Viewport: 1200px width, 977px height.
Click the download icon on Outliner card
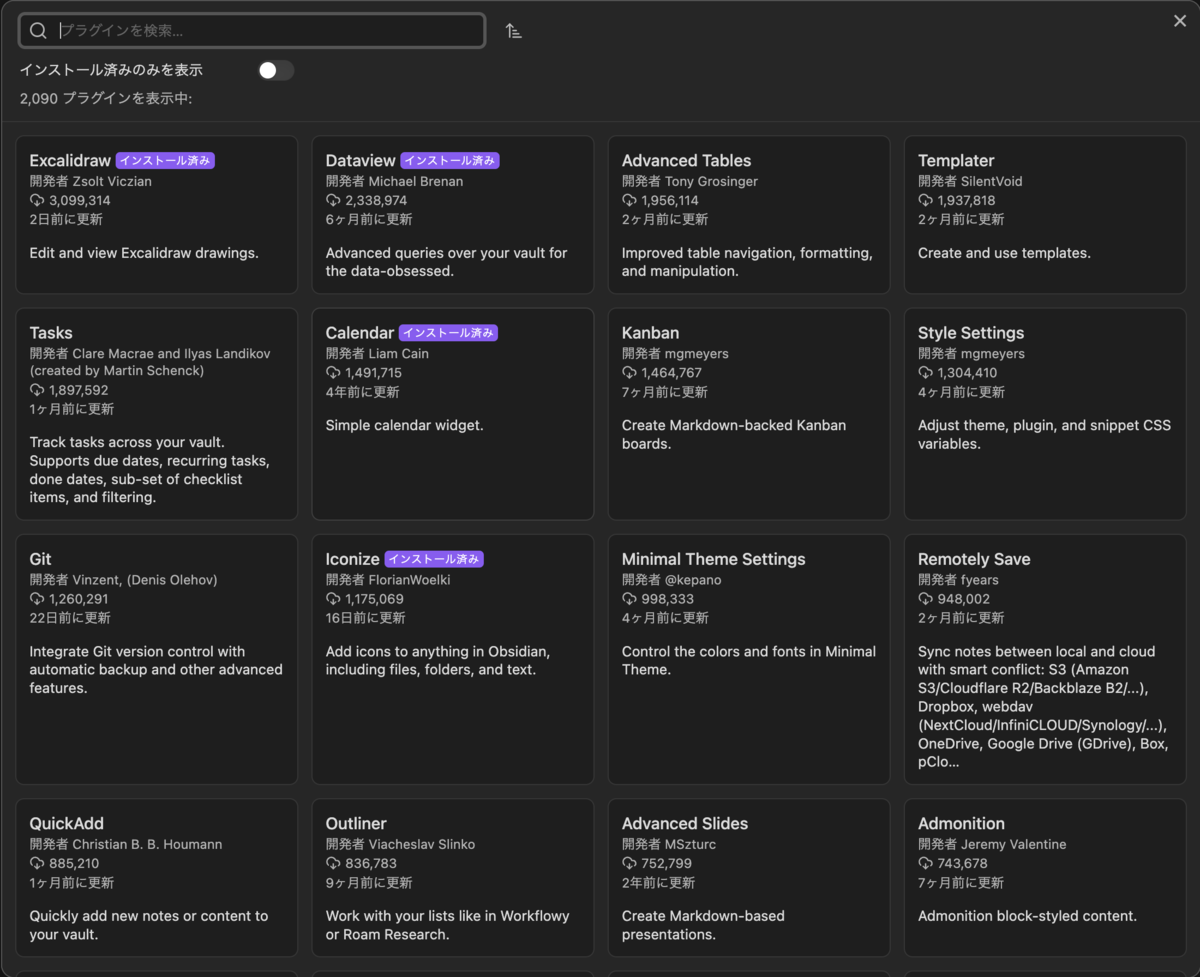(x=333, y=864)
